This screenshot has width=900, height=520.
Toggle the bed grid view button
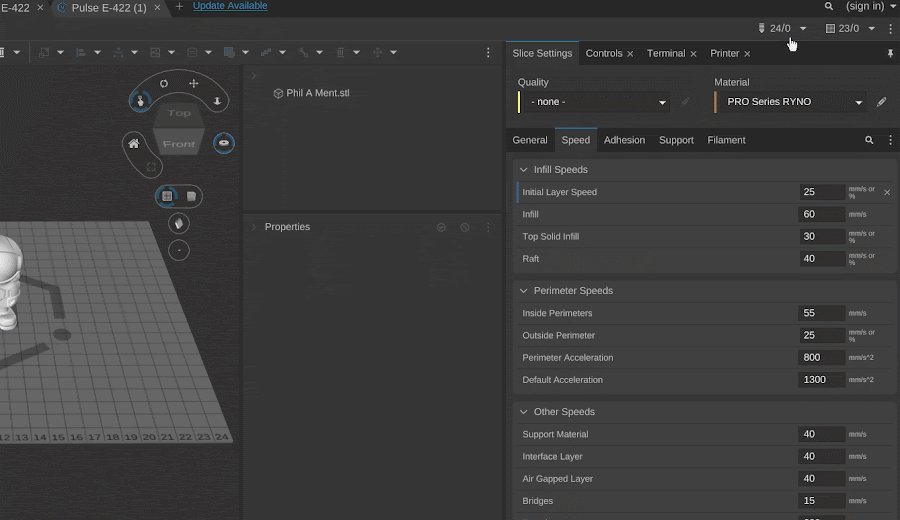tap(168, 196)
